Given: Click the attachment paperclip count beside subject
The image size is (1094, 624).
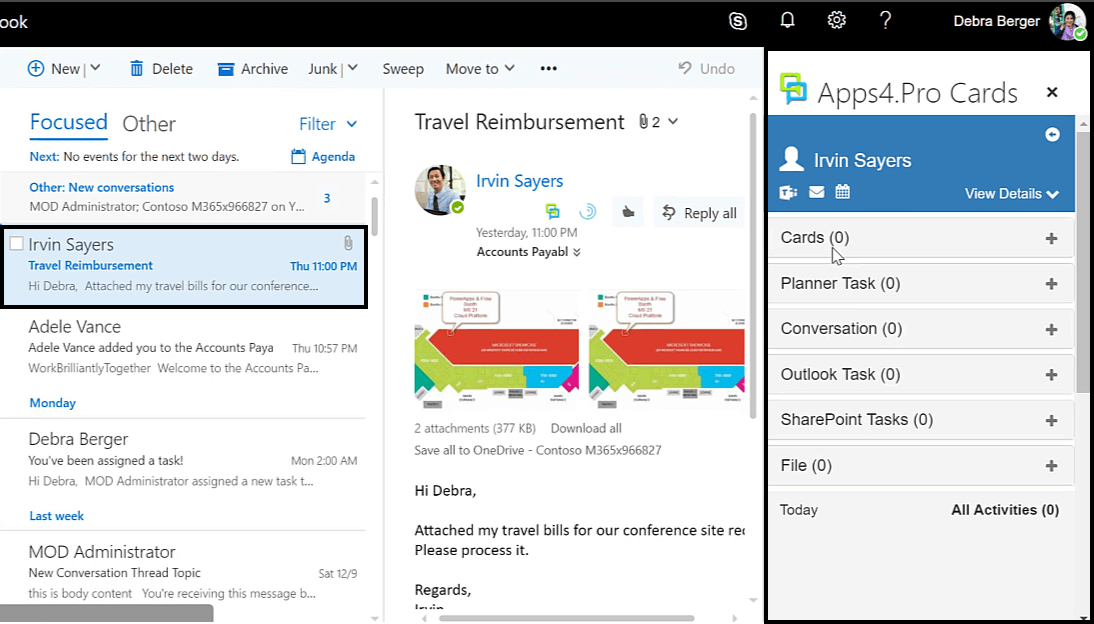Looking at the screenshot, I should point(649,121).
